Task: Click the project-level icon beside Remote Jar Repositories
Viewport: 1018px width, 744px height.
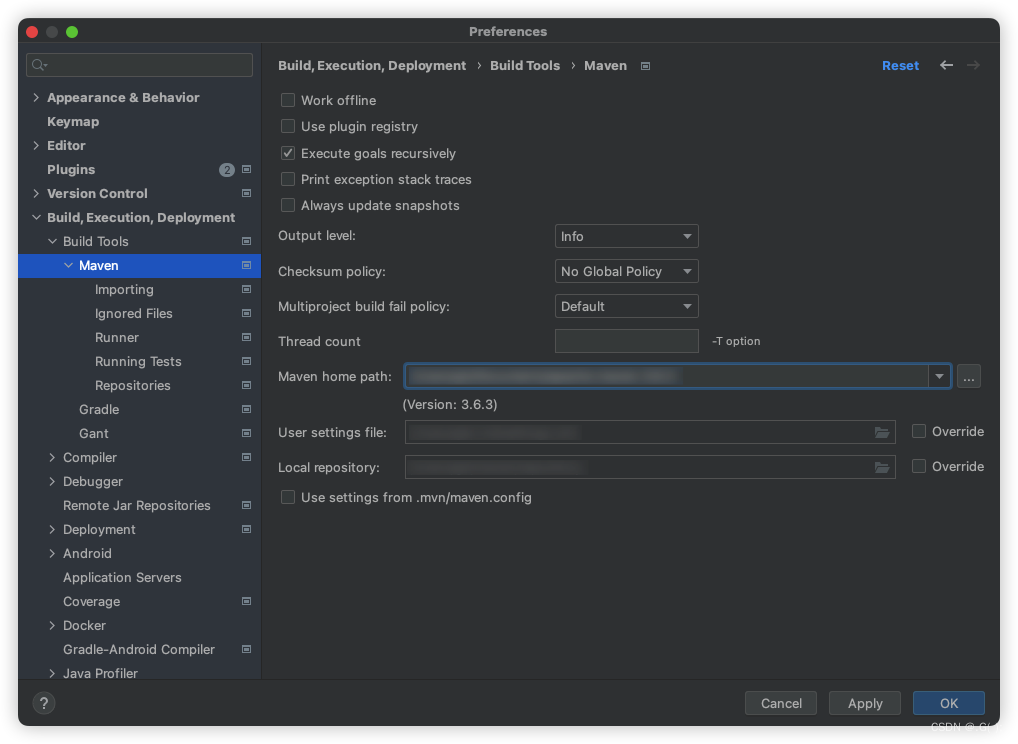Action: [247, 506]
